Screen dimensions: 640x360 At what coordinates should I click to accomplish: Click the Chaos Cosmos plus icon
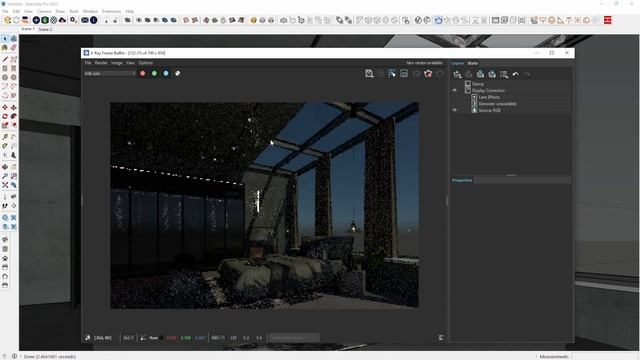tap(36, 20)
